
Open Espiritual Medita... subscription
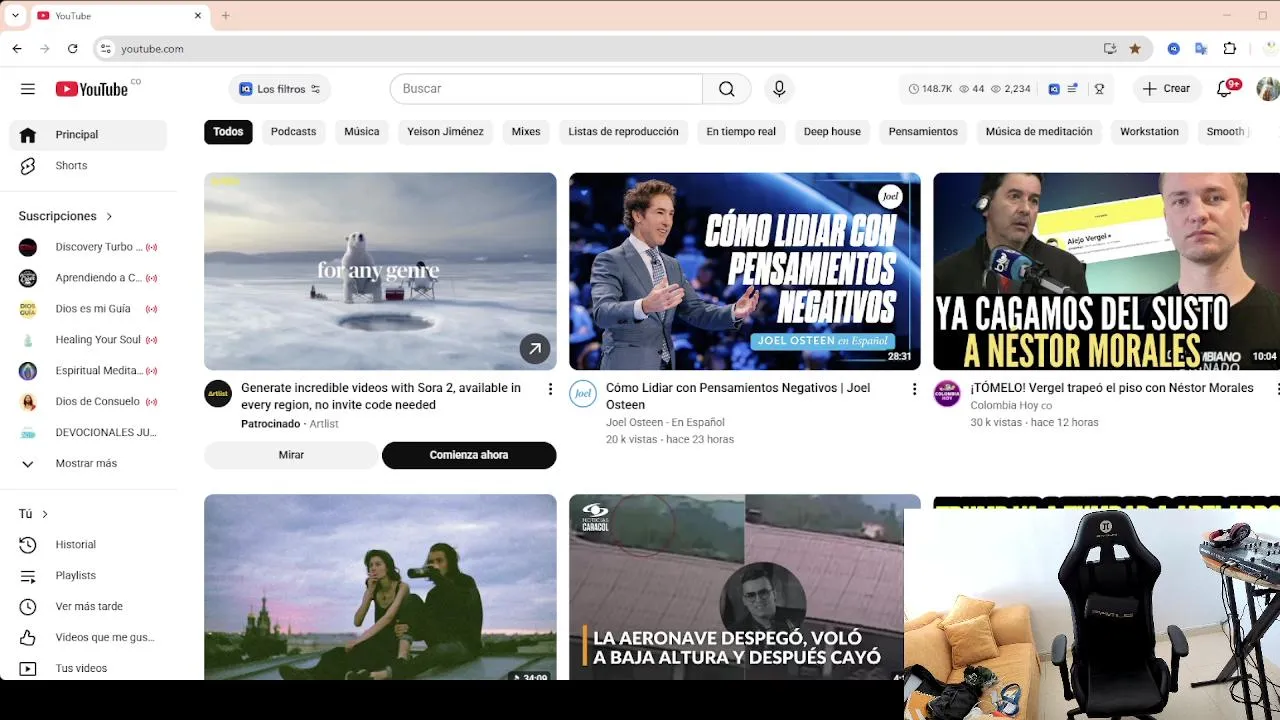click(88, 371)
